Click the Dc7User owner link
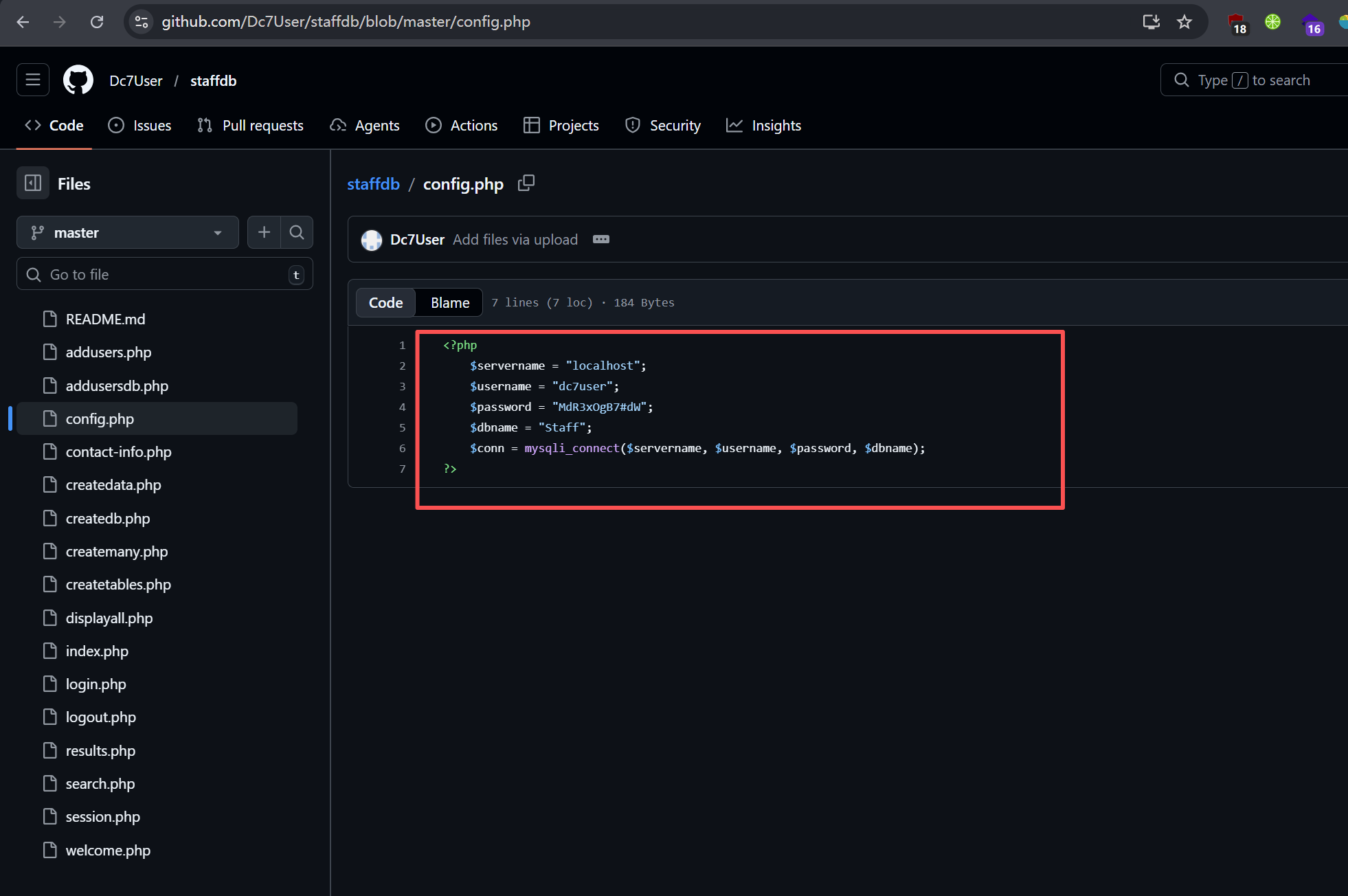 [x=136, y=80]
